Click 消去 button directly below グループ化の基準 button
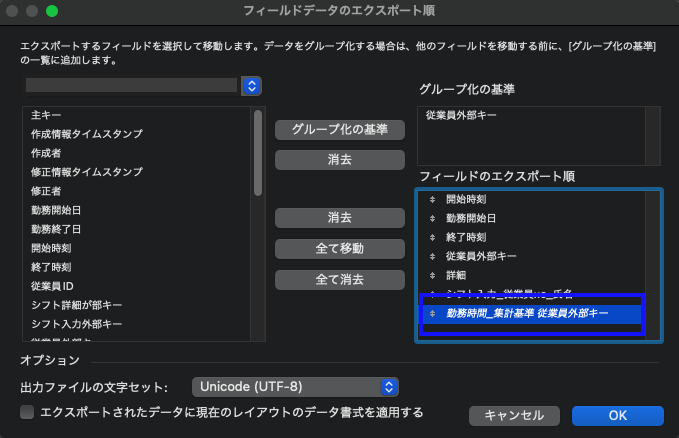Screen dimensions: 679x438 tap(339, 160)
